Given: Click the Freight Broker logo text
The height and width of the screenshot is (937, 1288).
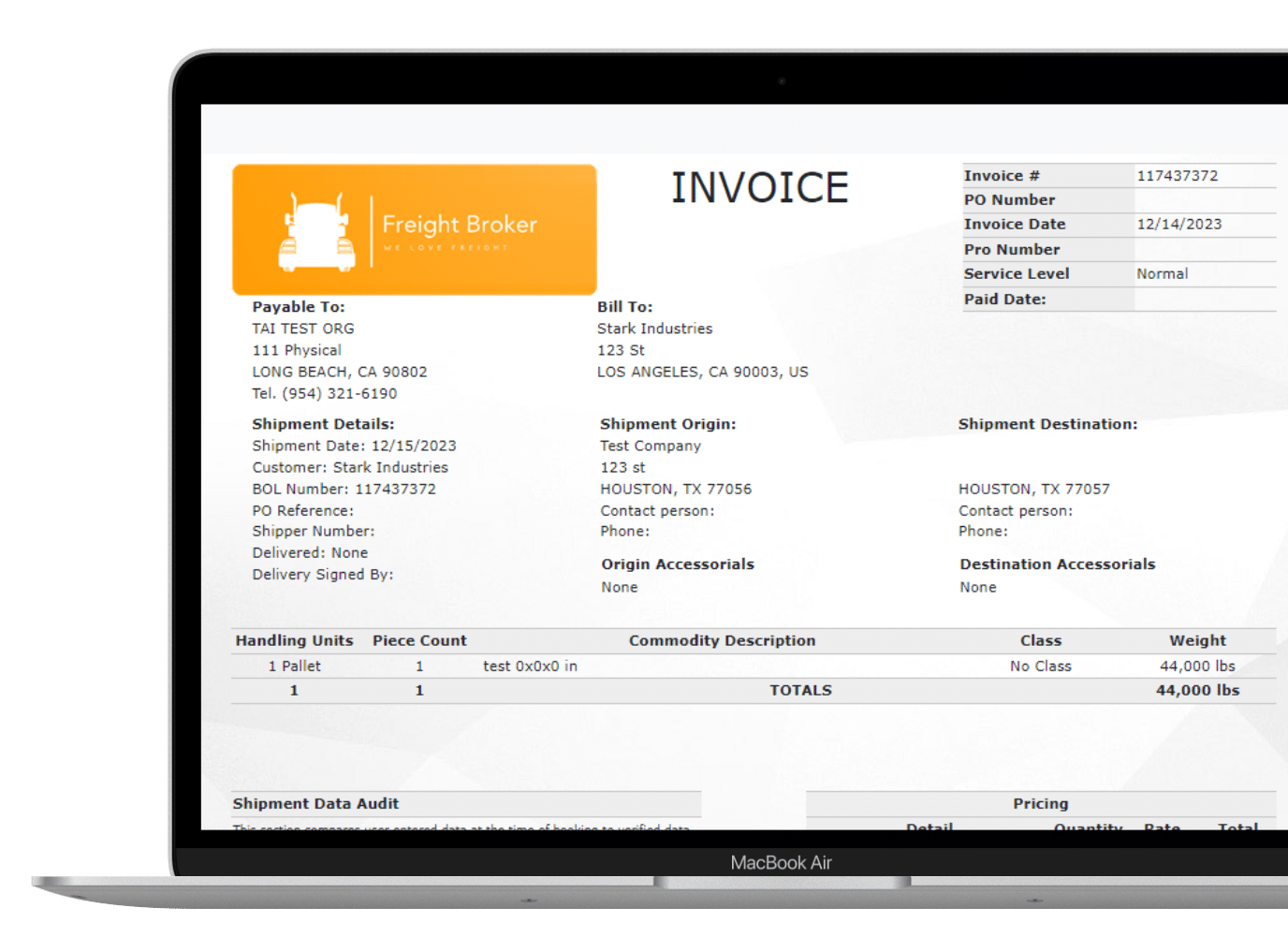Looking at the screenshot, I should [460, 225].
